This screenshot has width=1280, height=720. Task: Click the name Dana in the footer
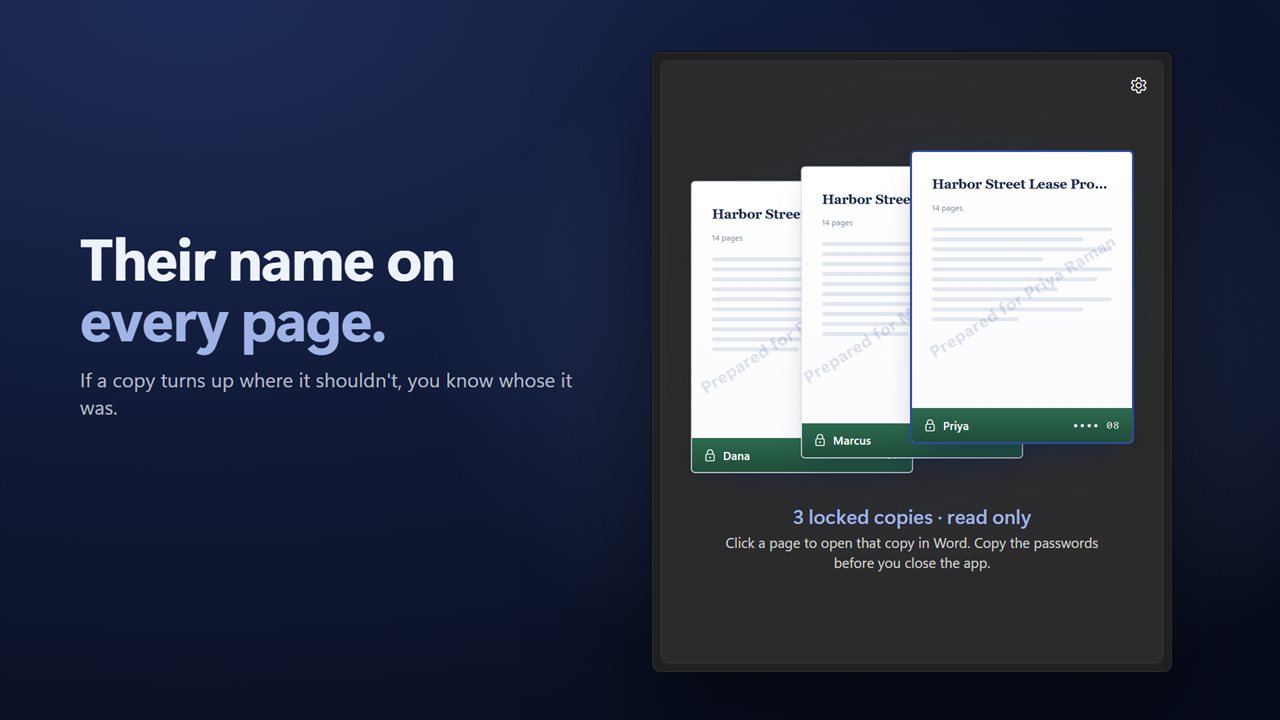(736, 456)
